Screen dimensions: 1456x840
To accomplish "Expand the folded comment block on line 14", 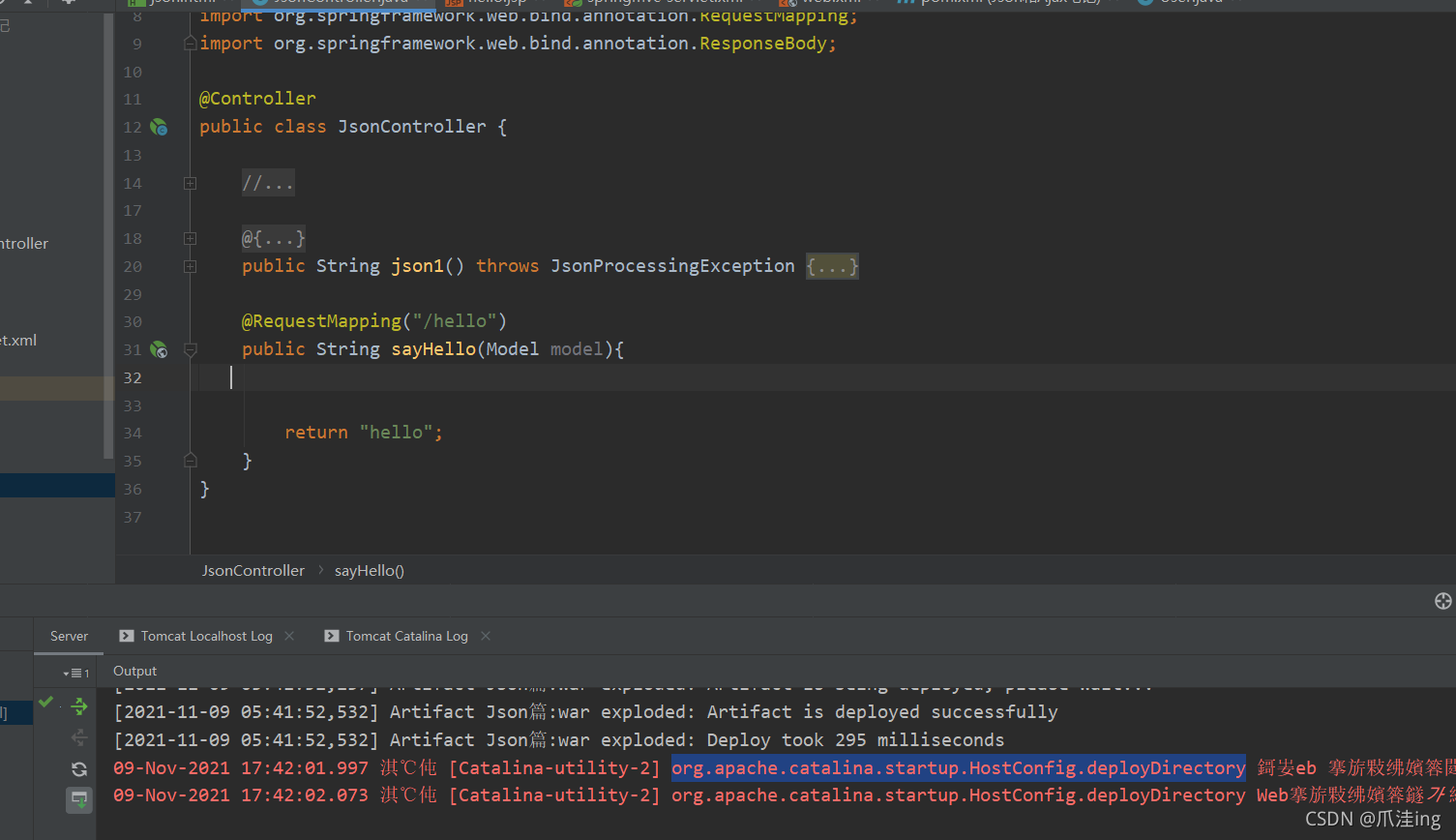I will (x=191, y=184).
